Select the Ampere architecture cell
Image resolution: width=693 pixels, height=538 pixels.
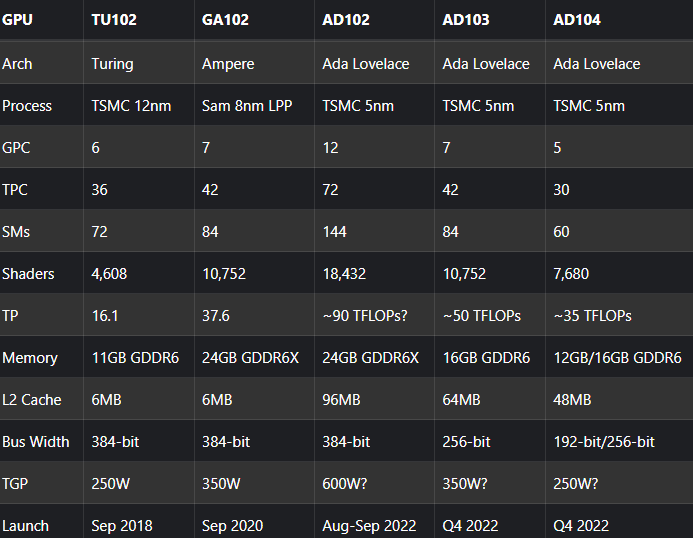[x=229, y=63]
